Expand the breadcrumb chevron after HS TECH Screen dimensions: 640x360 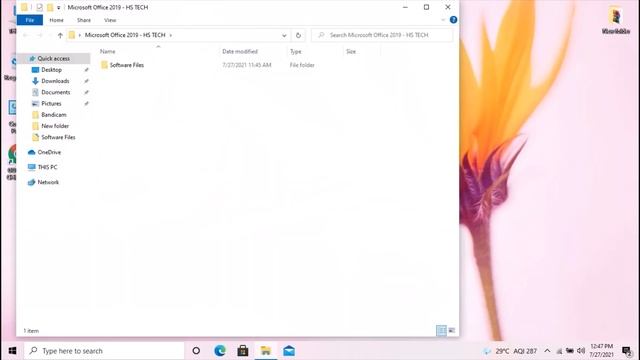171,36
